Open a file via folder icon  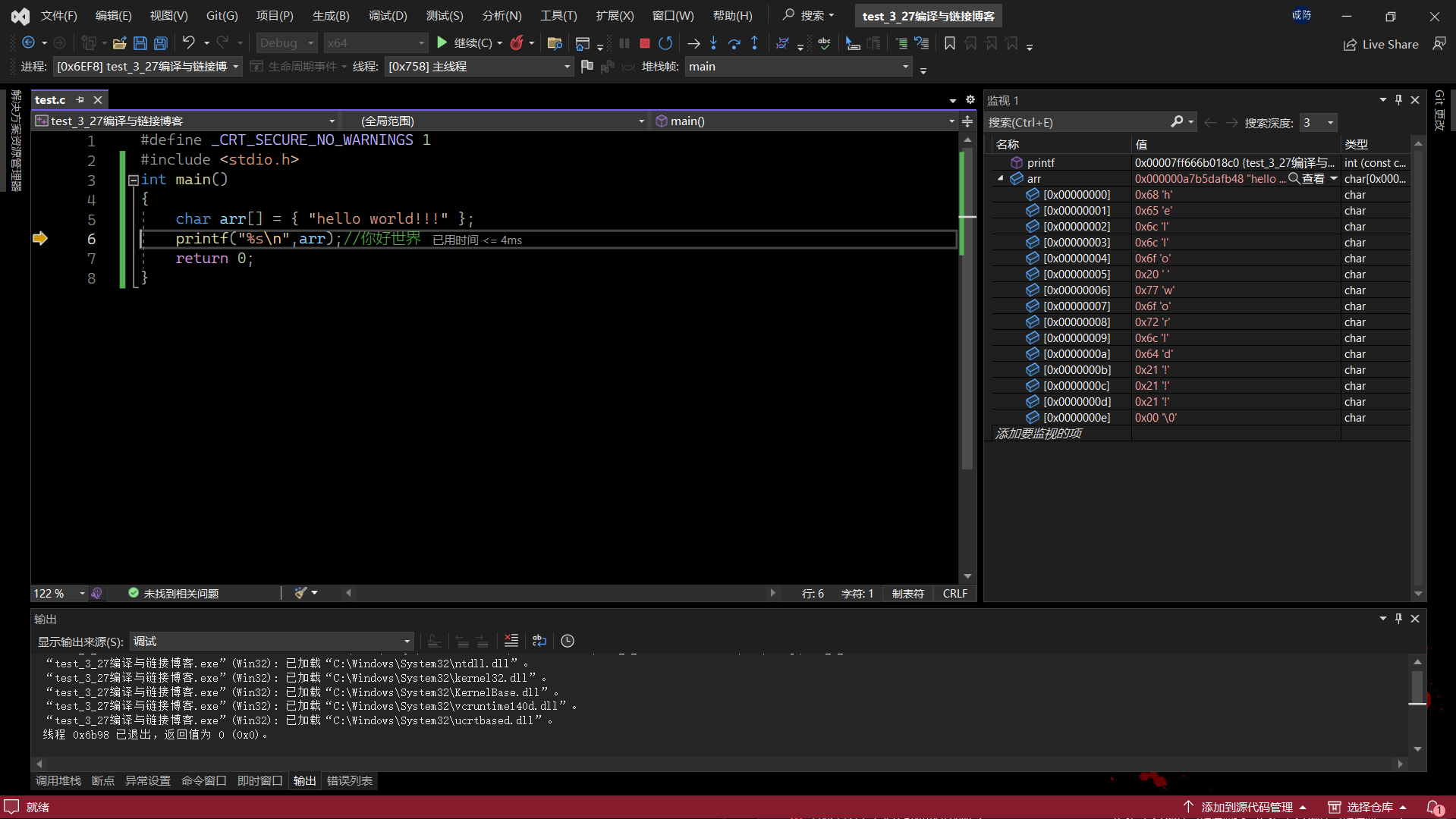pos(119,43)
